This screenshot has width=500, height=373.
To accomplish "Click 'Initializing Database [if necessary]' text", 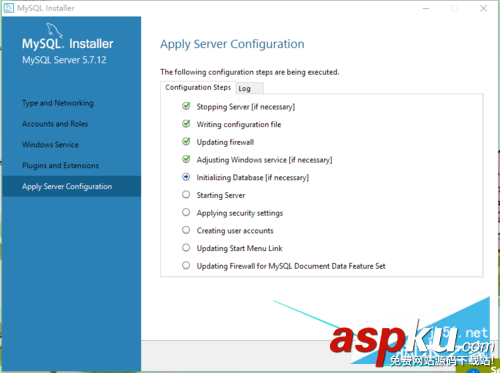I will point(253,177).
